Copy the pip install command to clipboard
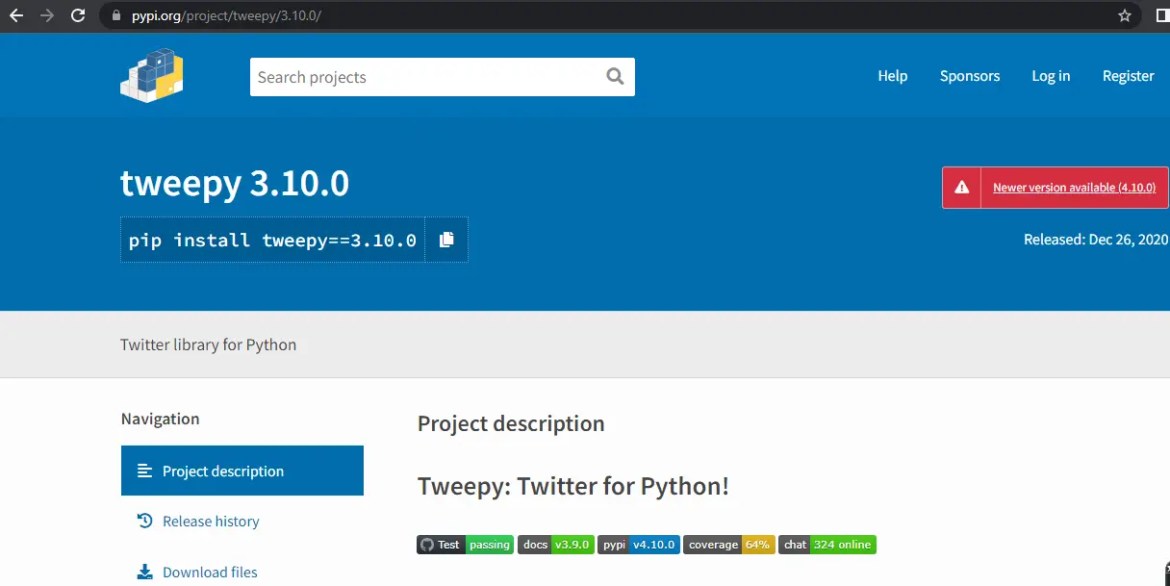The width and height of the screenshot is (1170, 586). (x=446, y=240)
